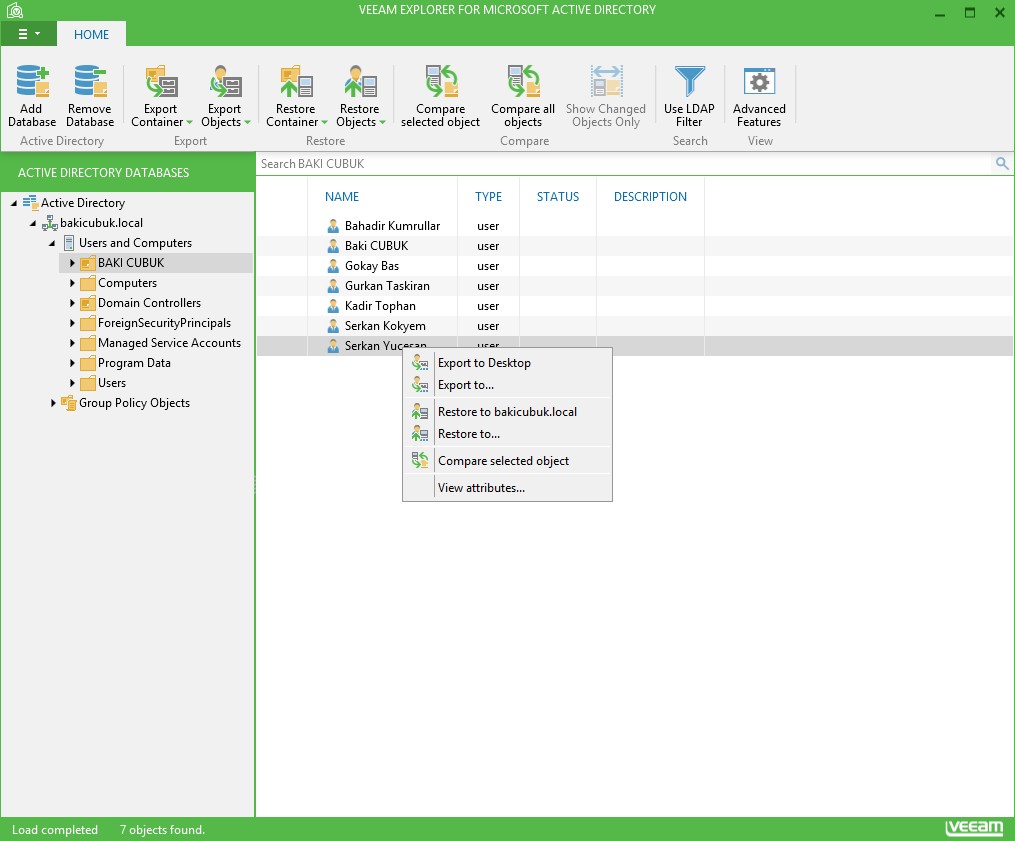Click the Search BAKI CUBUK field
This screenshot has width=1015, height=841.
click(x=623, y=164)
